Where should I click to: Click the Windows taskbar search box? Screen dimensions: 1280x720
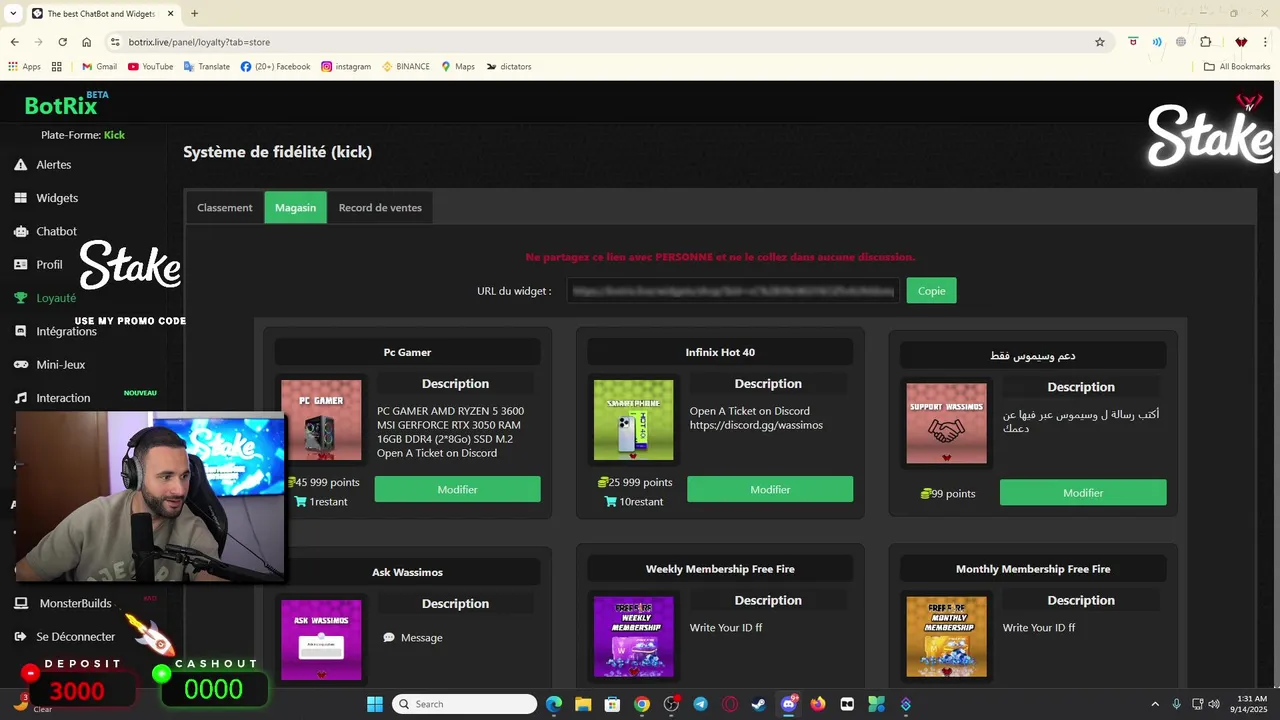464,704
